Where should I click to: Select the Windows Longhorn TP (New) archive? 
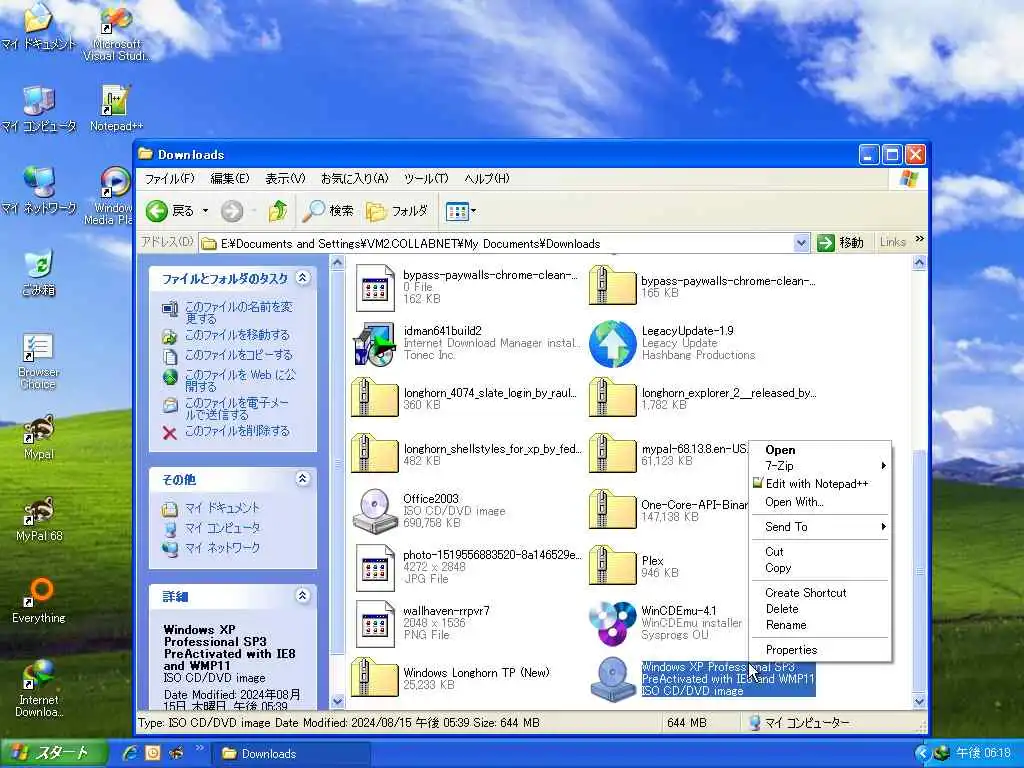pos(451,679)
